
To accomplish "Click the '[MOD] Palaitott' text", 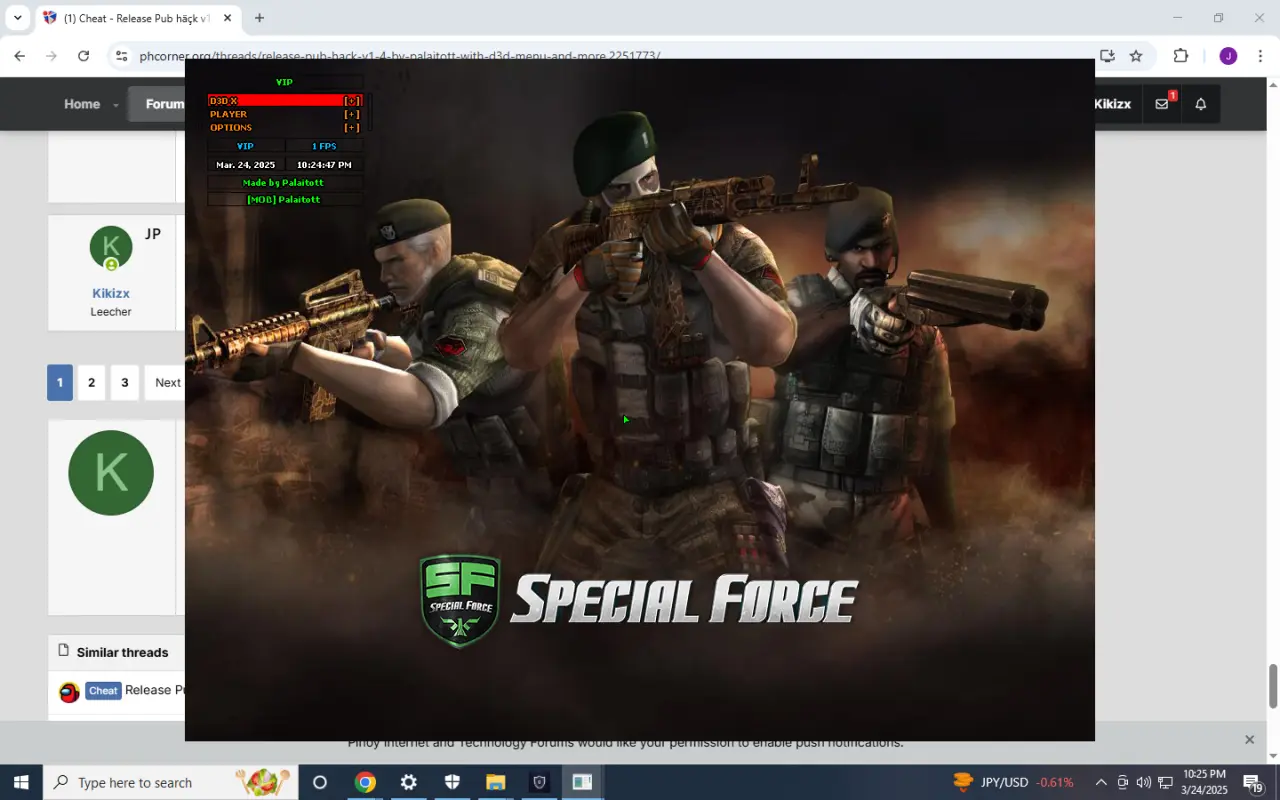I will tap(283, 200).
